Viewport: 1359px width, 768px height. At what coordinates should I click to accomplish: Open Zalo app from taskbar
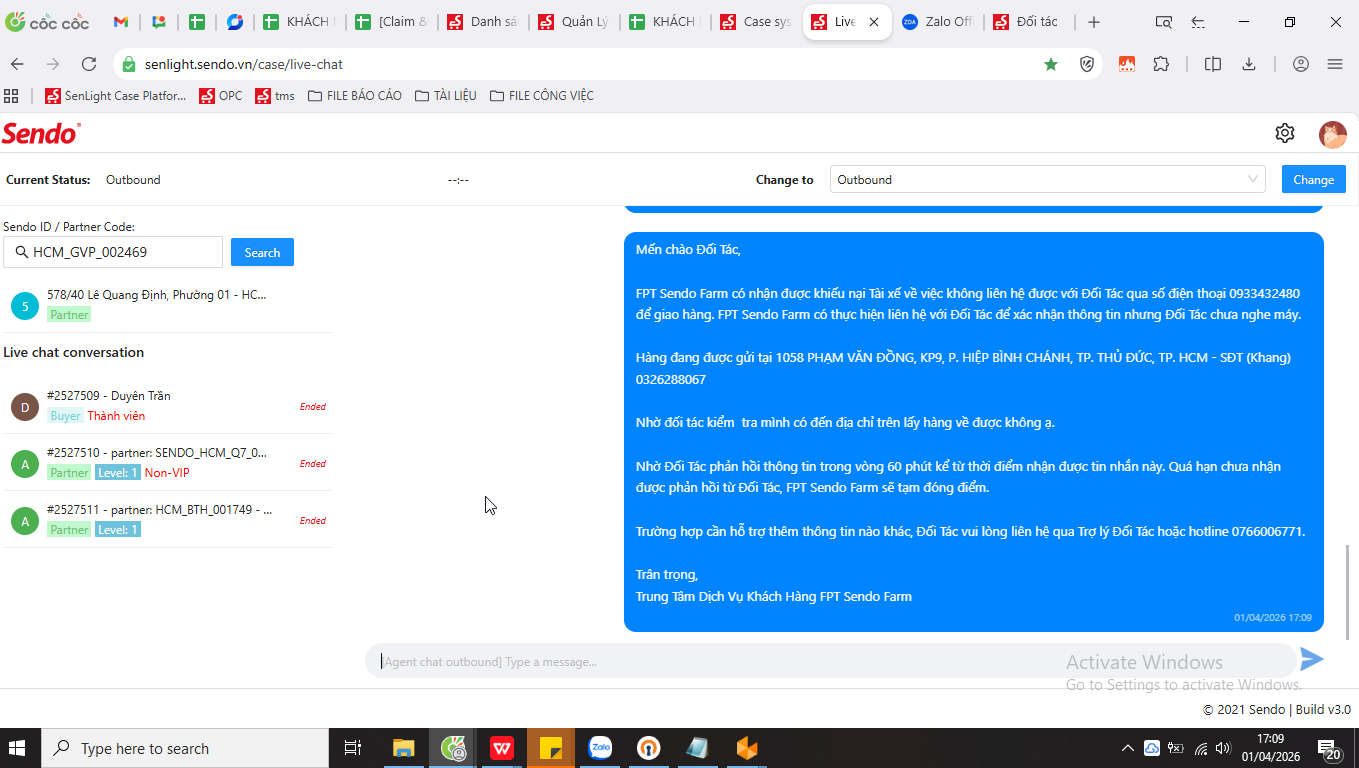point(600,748)
